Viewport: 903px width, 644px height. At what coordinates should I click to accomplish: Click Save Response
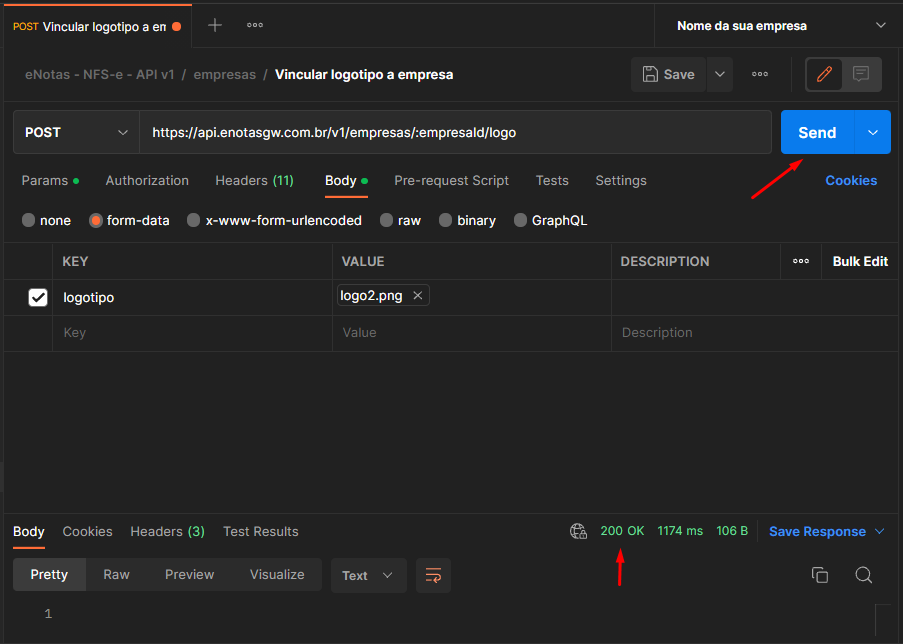pos(817,532)
